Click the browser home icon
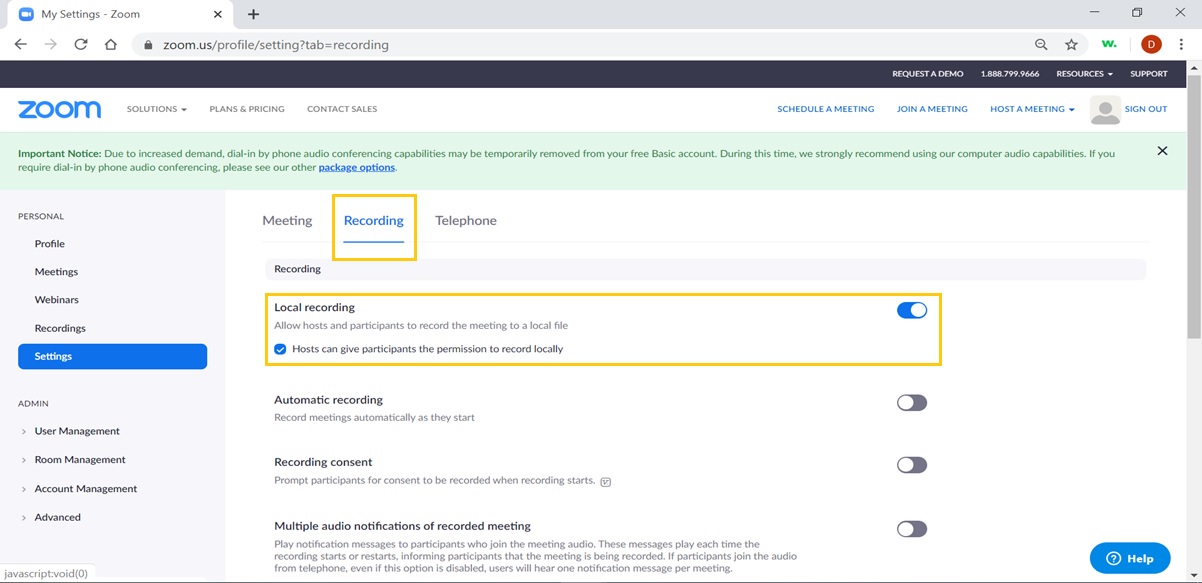1202x583 pixels. [111, 45]
